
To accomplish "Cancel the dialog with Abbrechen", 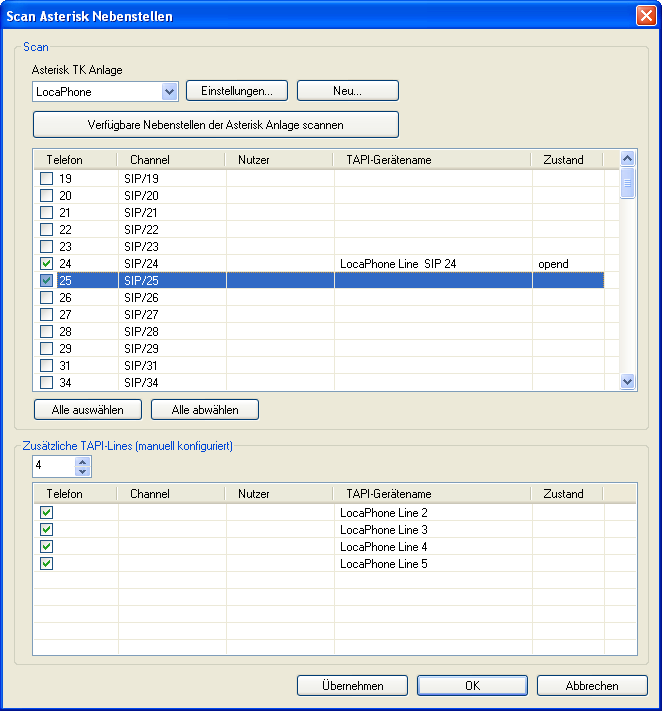I will pyautogui.click(x=591, y=686).
